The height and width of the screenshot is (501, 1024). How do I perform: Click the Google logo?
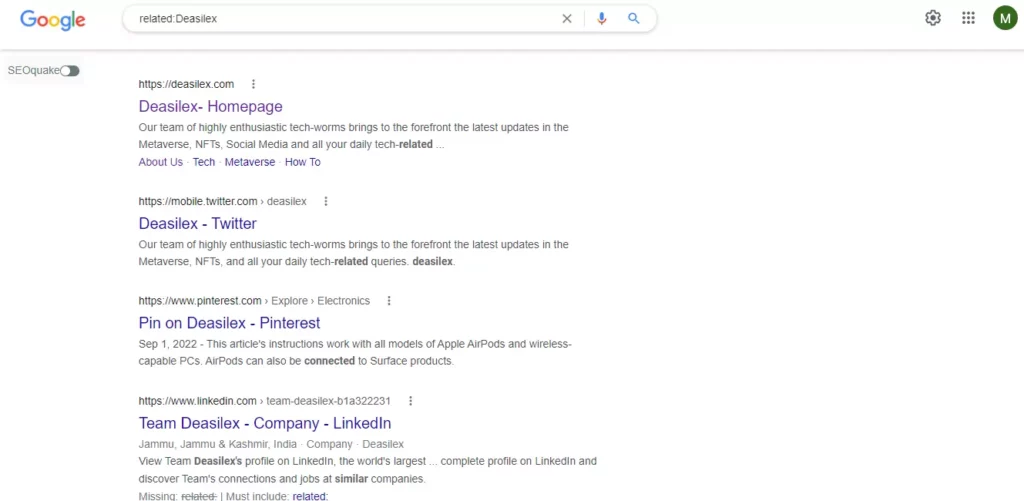(53, 20)
